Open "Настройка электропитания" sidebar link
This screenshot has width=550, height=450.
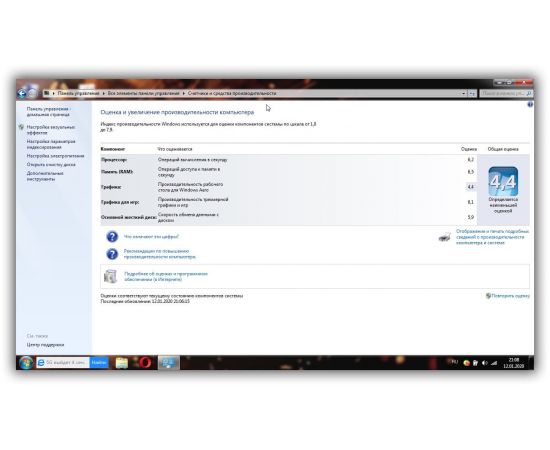point(55,156)
